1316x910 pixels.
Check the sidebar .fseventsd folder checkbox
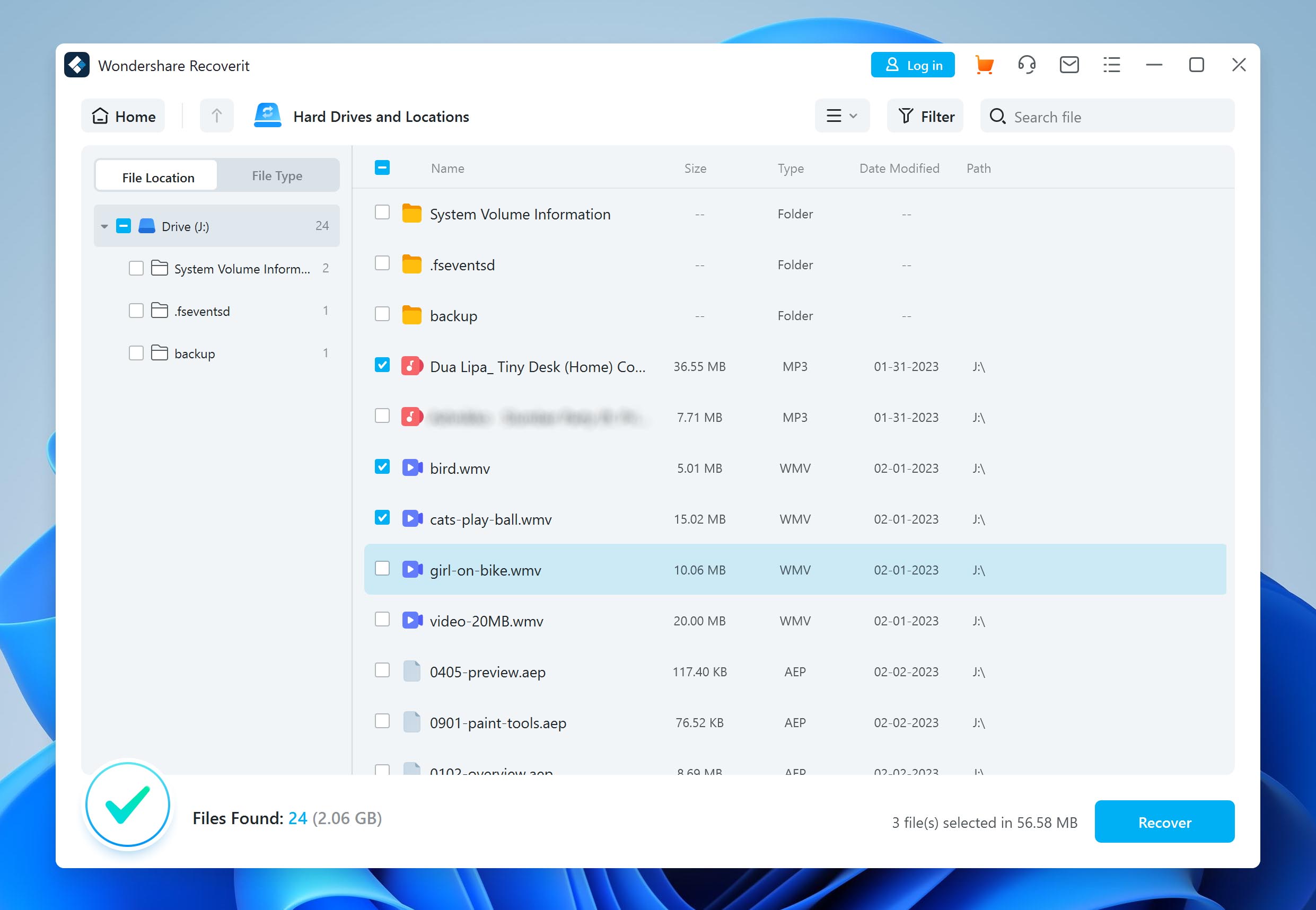(x=136, y=311)
